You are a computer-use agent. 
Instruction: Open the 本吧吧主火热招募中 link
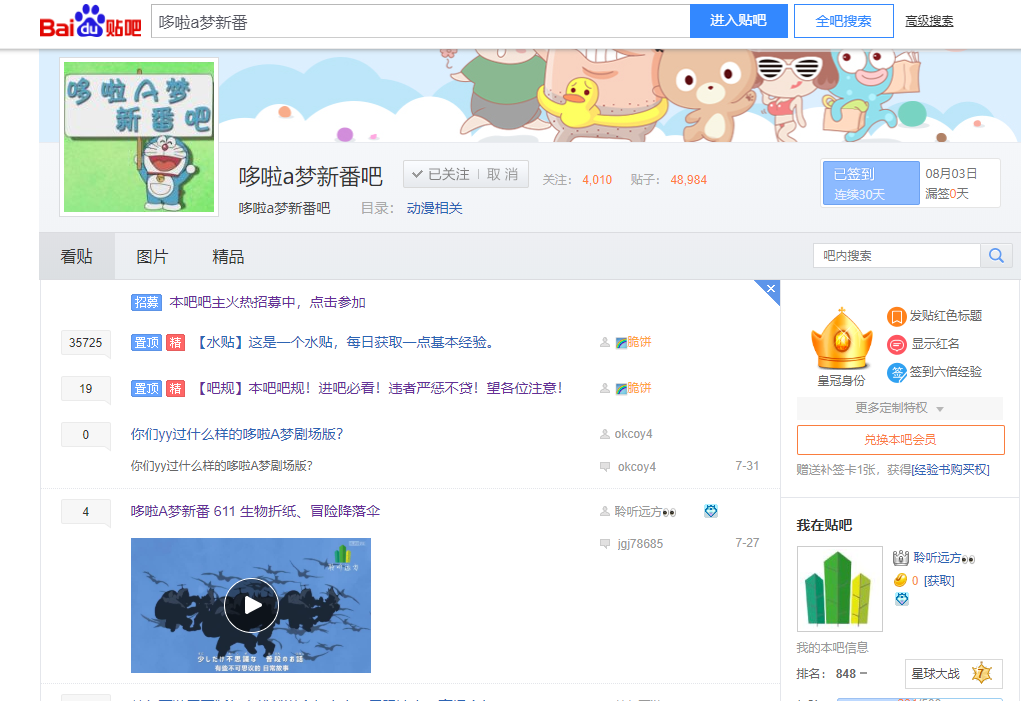pos(267,302)
